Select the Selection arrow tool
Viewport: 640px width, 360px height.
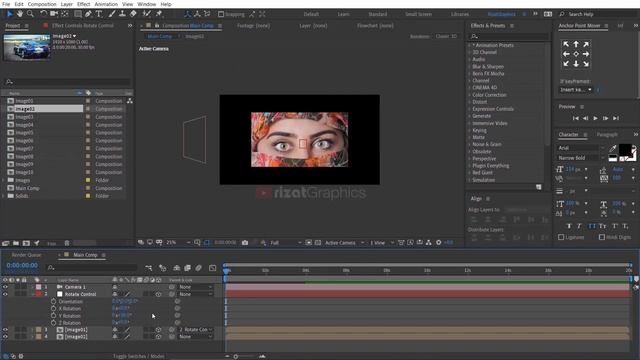click(x=10, y=14)
